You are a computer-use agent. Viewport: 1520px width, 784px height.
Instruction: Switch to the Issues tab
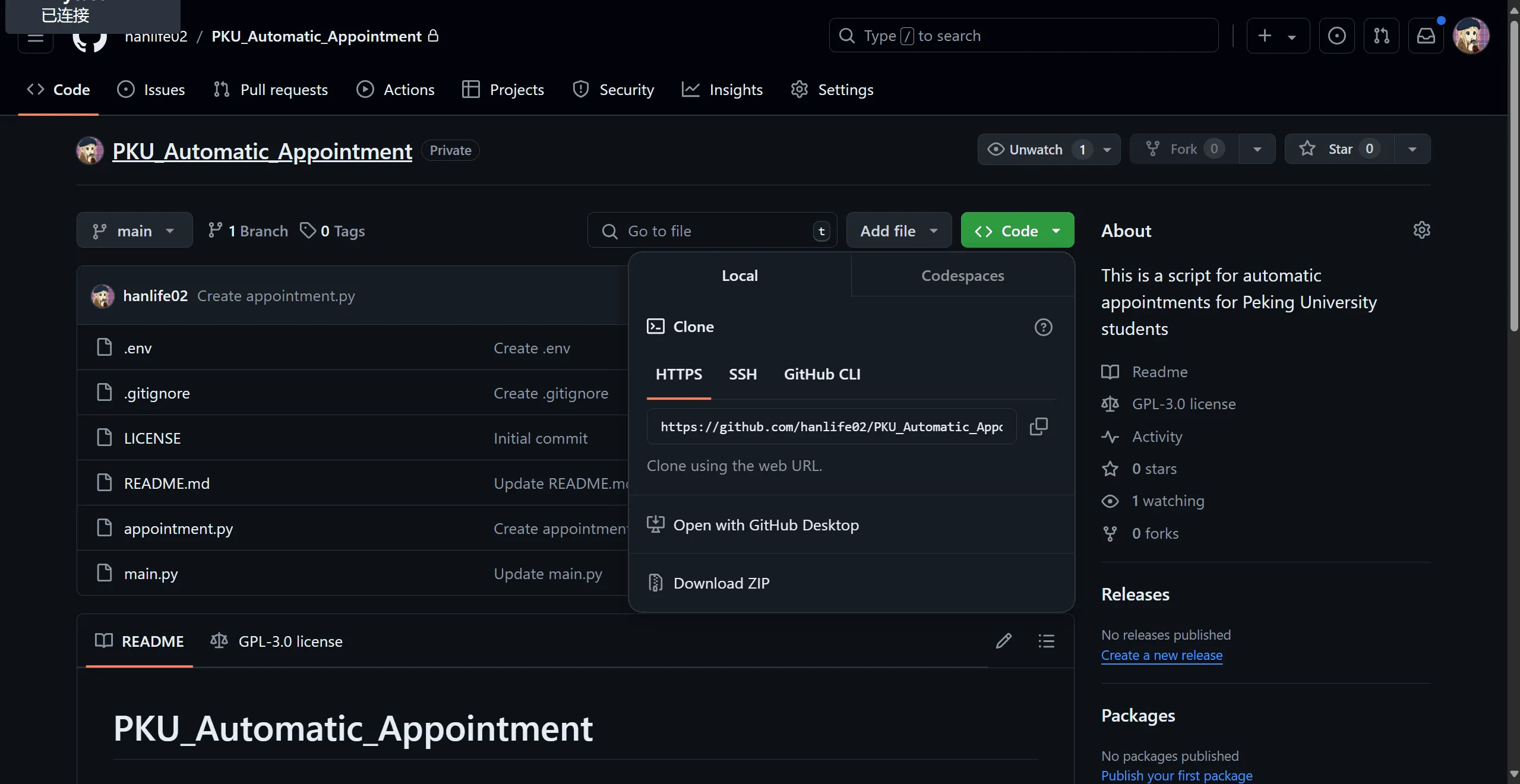(x=151, y=90)
